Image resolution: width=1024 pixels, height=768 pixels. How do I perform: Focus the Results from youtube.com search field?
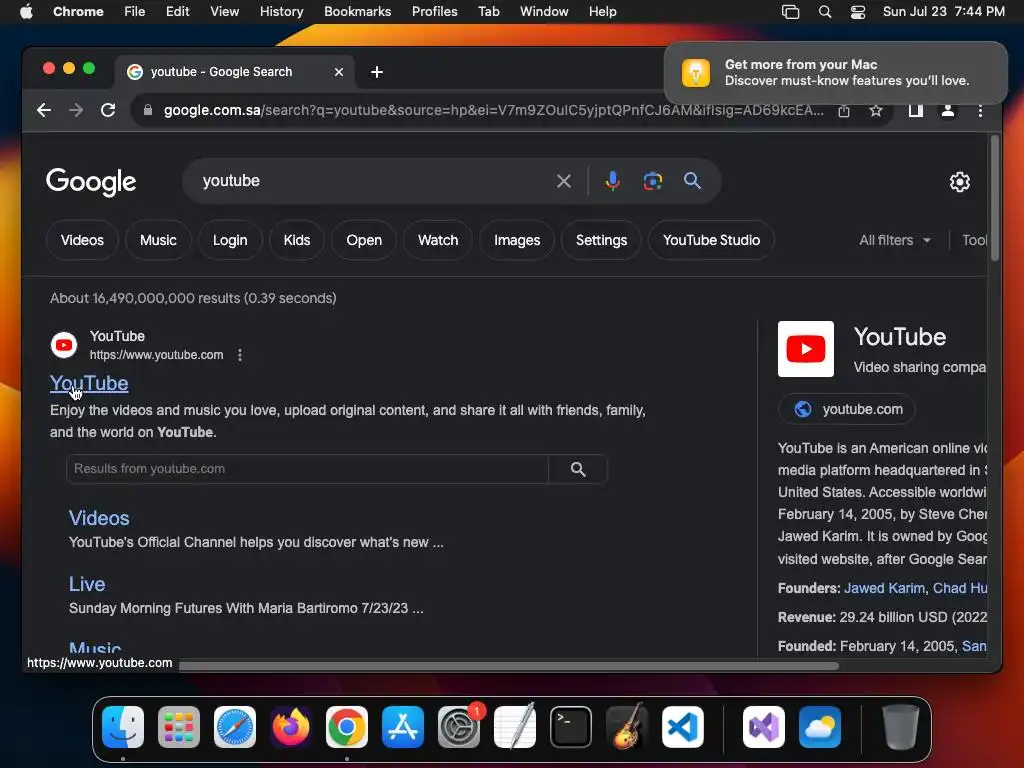[307, 469]
